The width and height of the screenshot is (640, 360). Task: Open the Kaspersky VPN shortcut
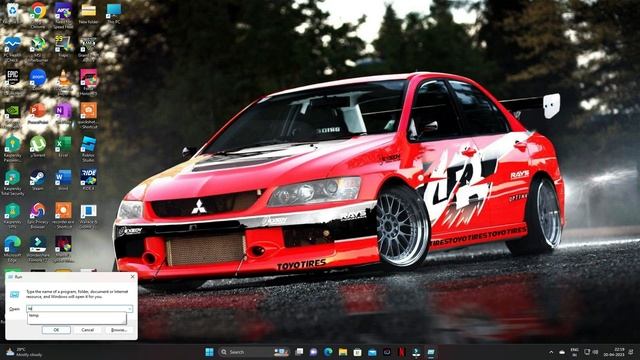coord(12,215)
